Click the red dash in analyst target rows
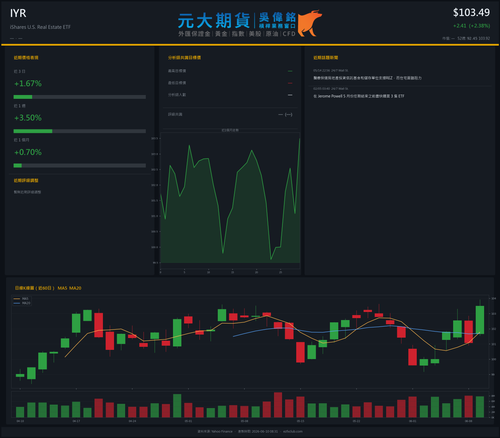Image resolution: width=500 pixels, height=438 pixels. point(290,83)
